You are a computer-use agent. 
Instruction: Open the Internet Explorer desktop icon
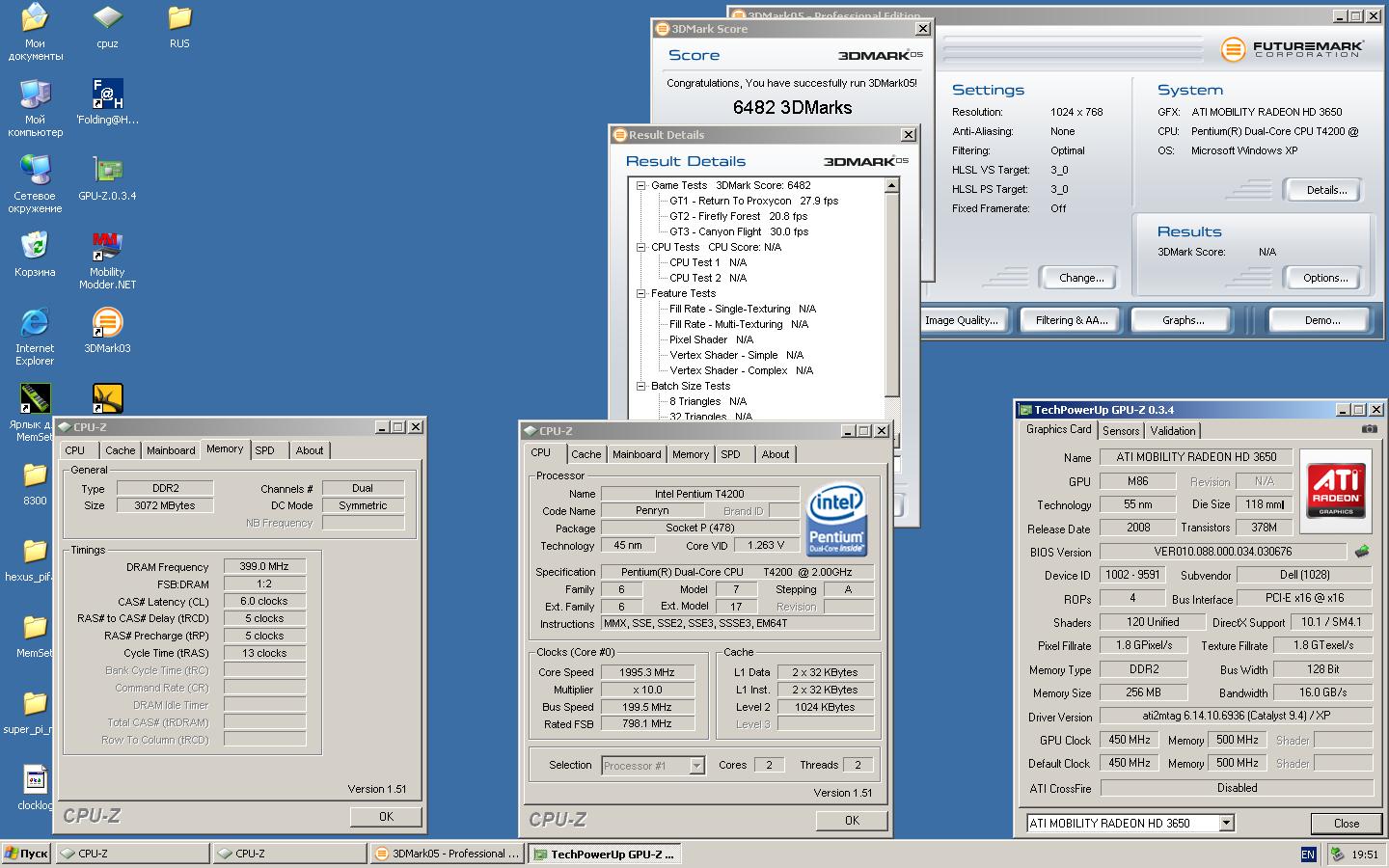pyautogui.click(x=35, y=337)
